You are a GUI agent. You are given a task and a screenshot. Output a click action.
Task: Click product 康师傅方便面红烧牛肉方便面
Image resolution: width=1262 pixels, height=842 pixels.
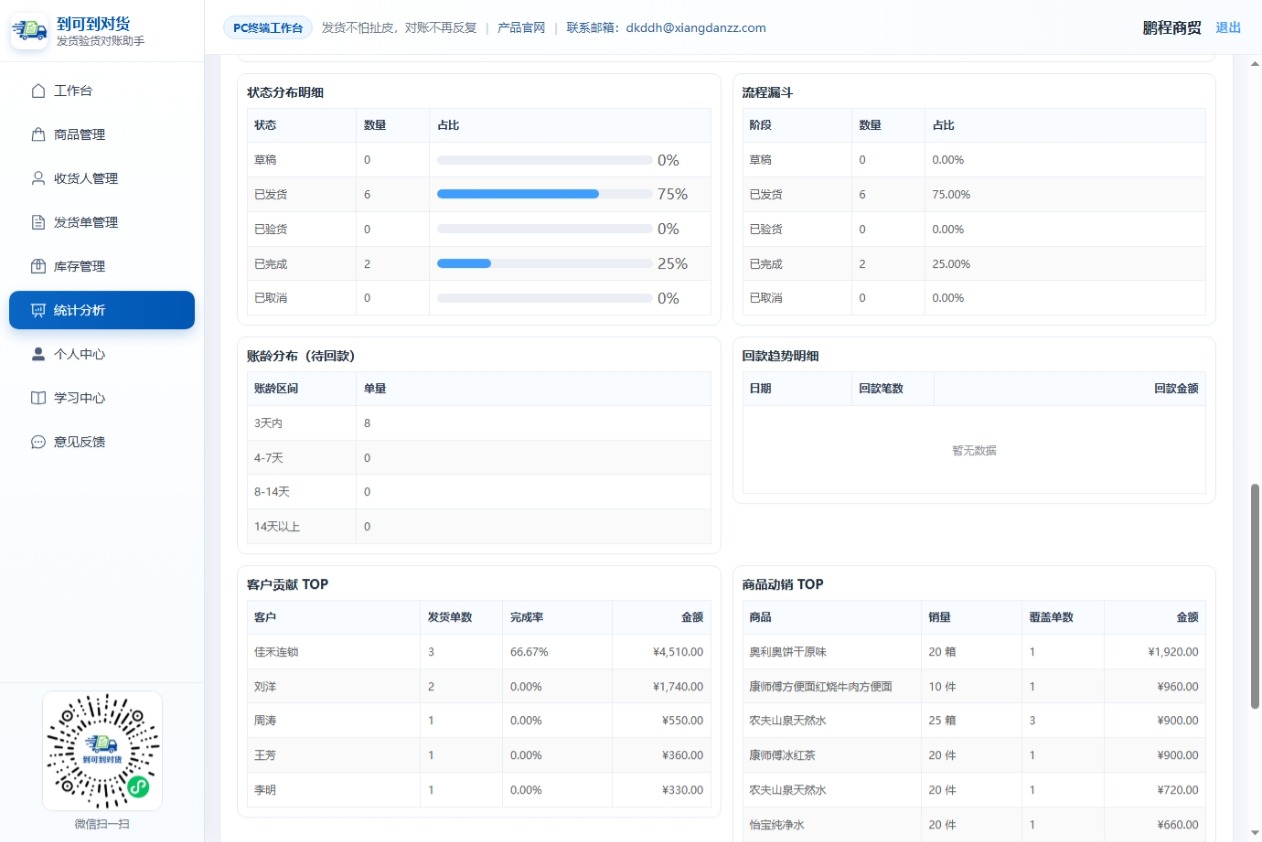pos(821,687)
